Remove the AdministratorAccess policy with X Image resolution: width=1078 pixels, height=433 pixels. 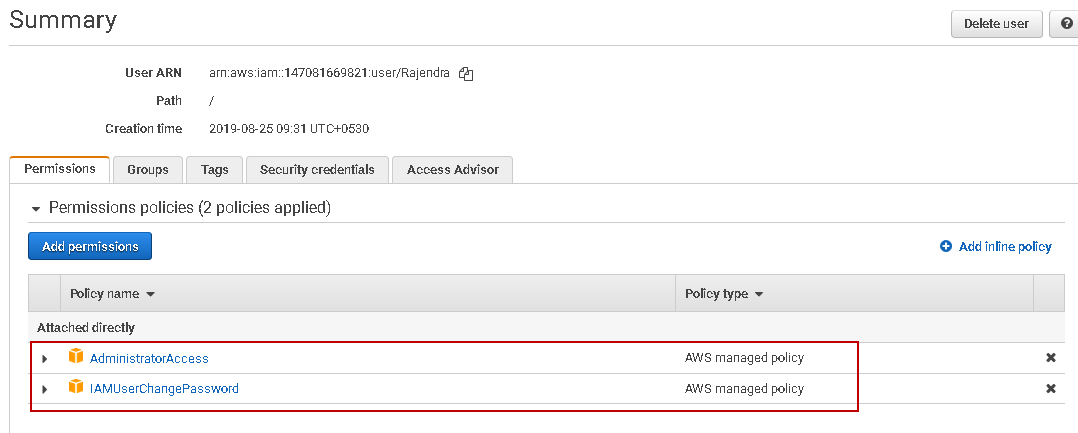click(x=1051, y=358)
